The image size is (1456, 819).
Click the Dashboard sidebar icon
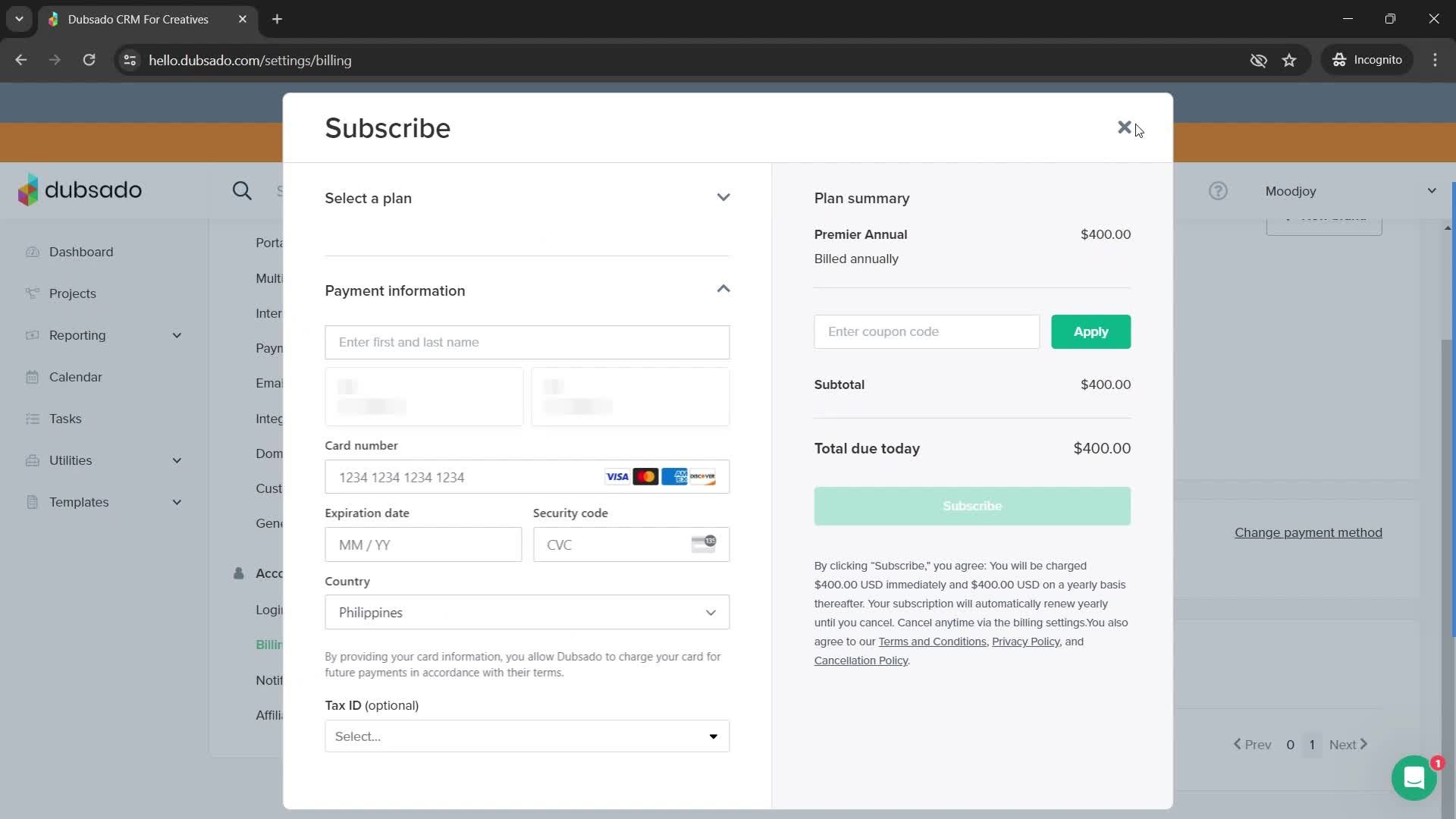pyautogui.click(x=32, y=252)
